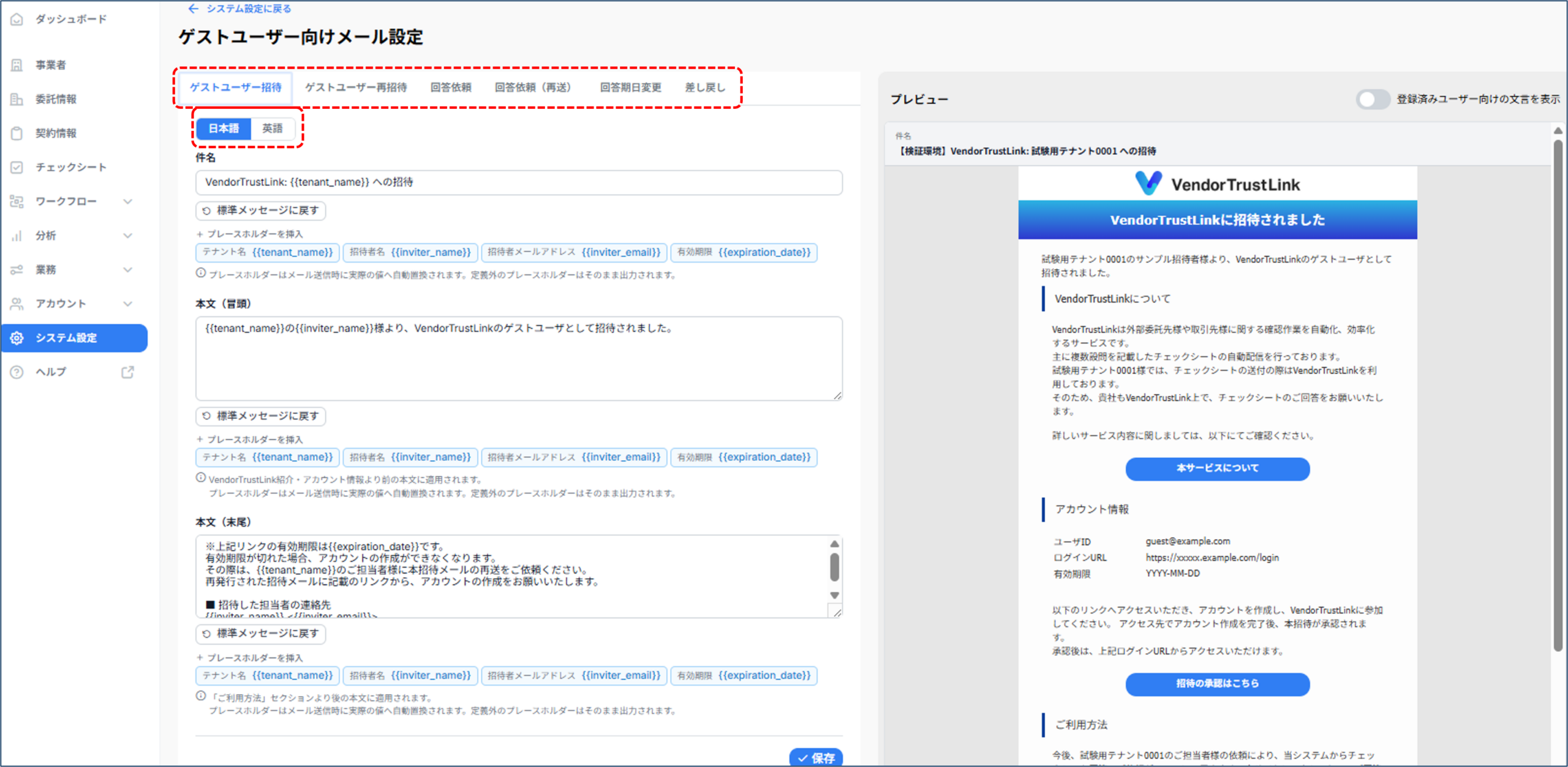This screenshot has height=767, width=1568.
Task: Click the 分析 bar chart icon
Action: click(17, 236)
